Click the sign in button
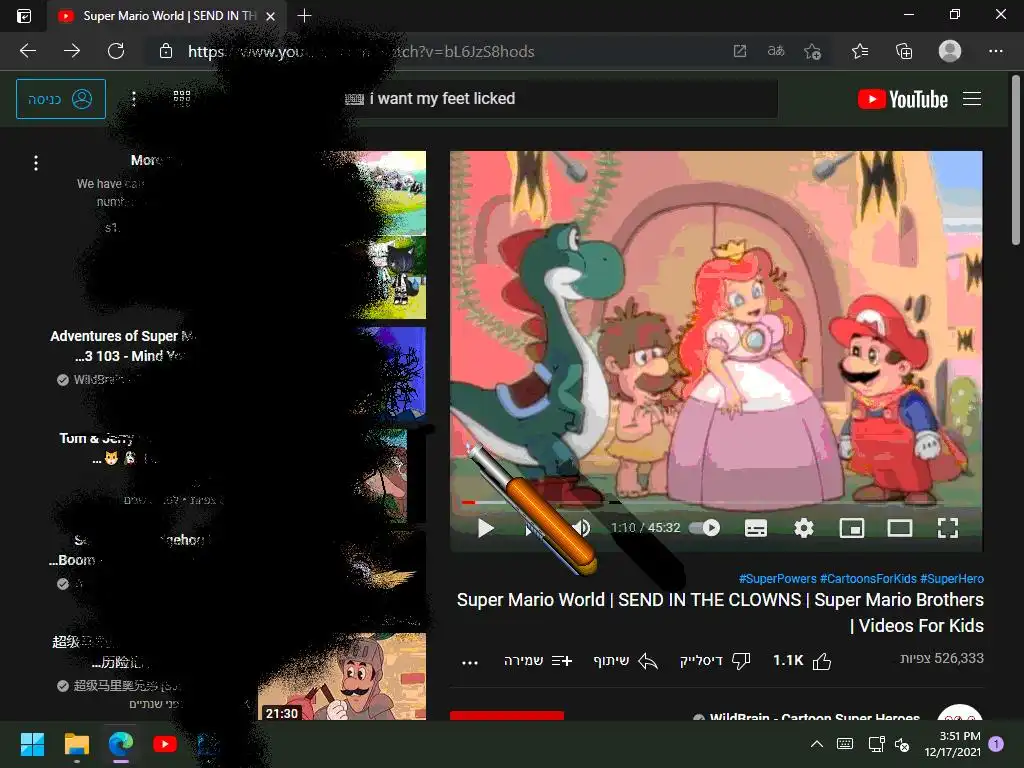The height and width of the screenshot is (768, 1024). (61, 99)
